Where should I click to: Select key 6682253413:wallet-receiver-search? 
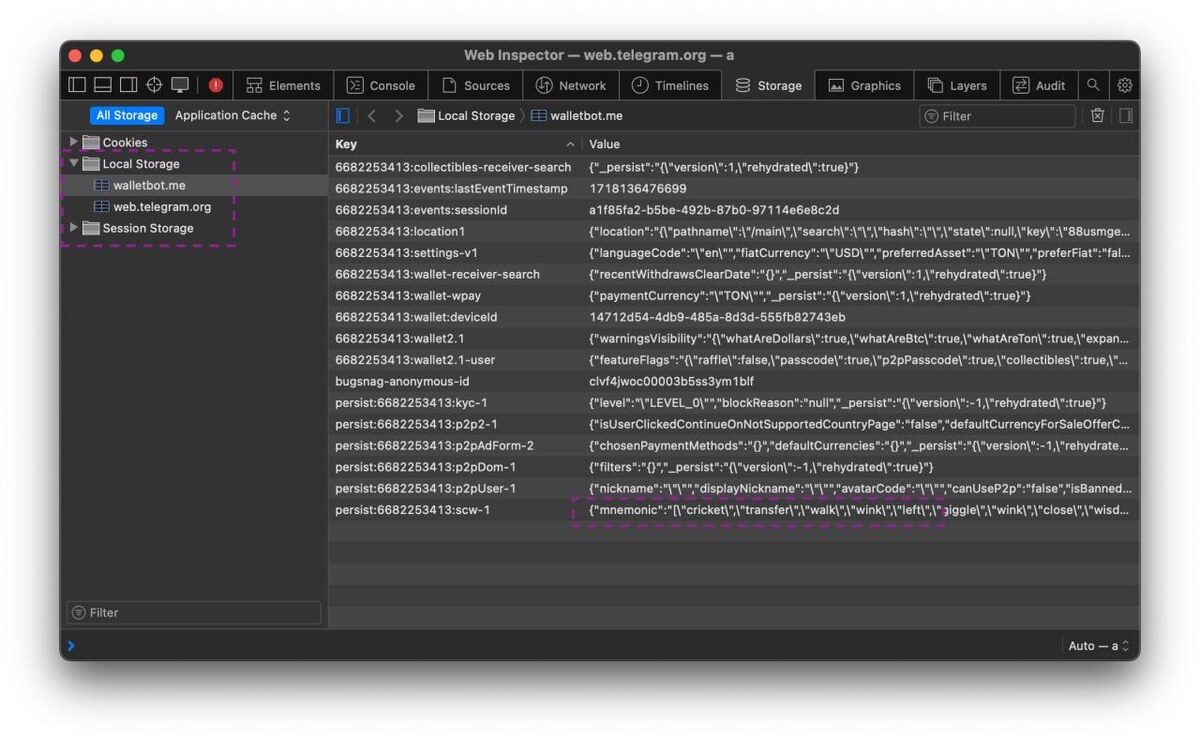[437, 274]
